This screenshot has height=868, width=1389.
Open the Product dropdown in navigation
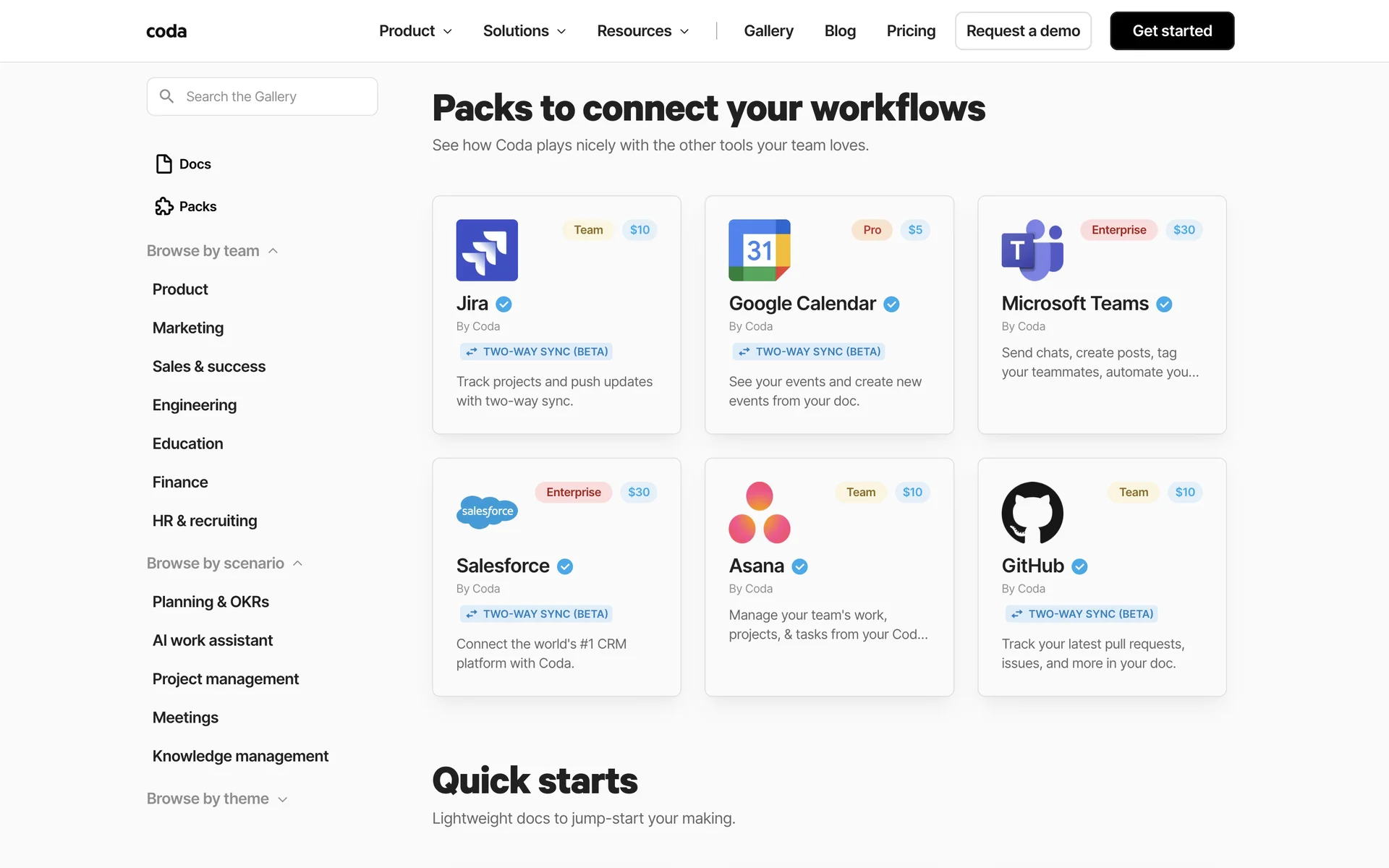[x=415, y=31]
